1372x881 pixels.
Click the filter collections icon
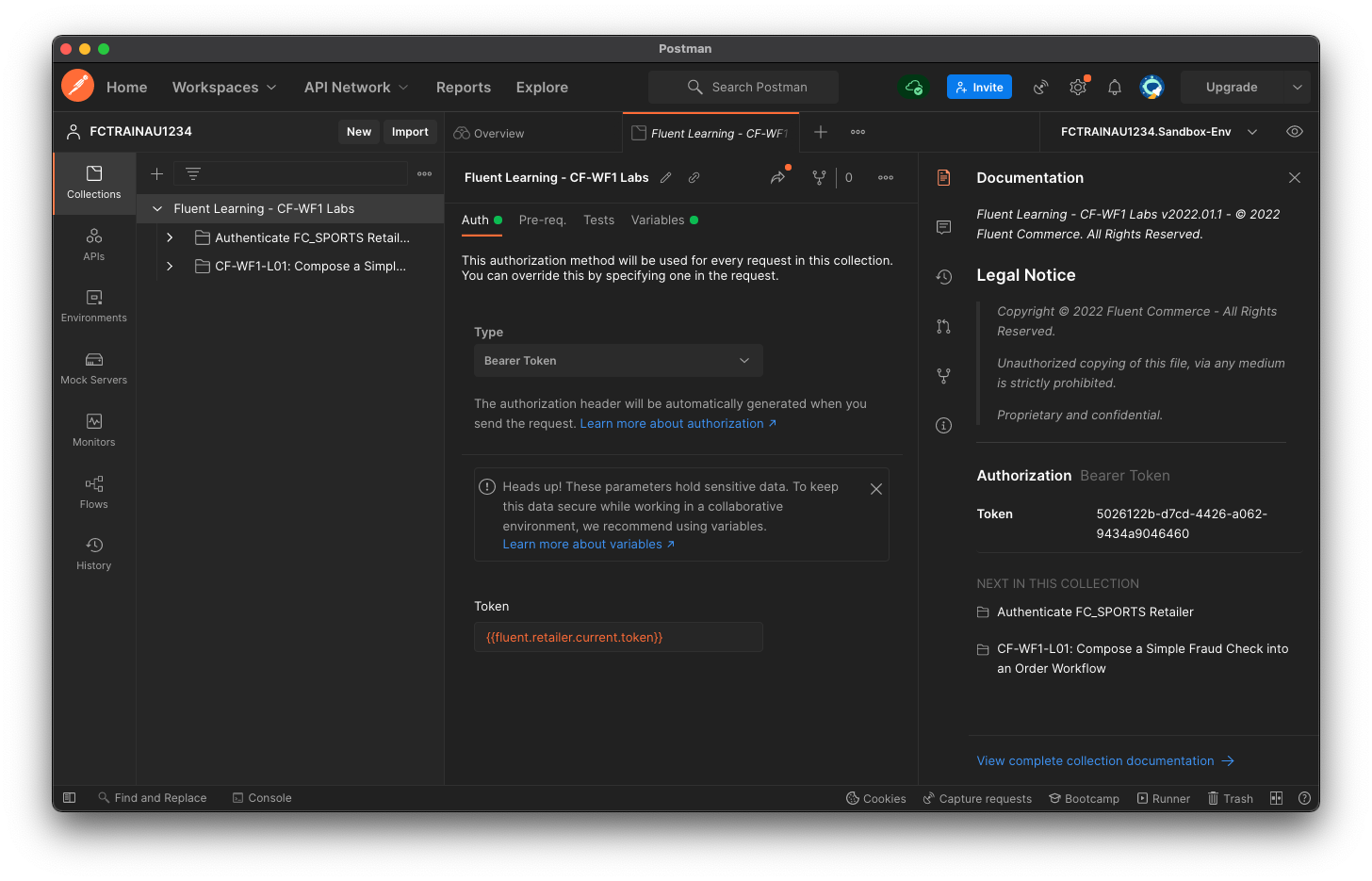coord(193,173)
